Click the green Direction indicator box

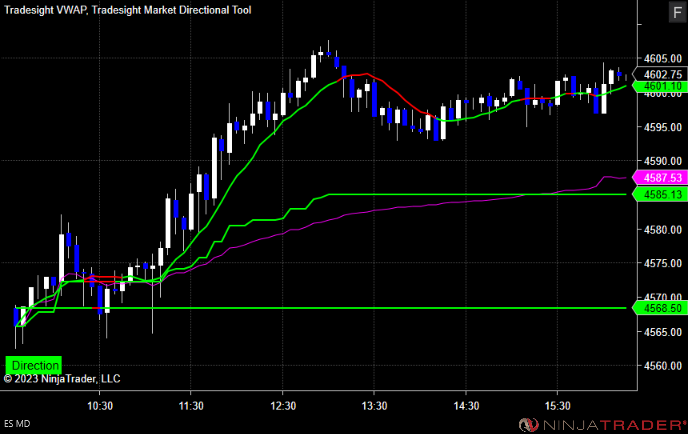coord(34,365)
